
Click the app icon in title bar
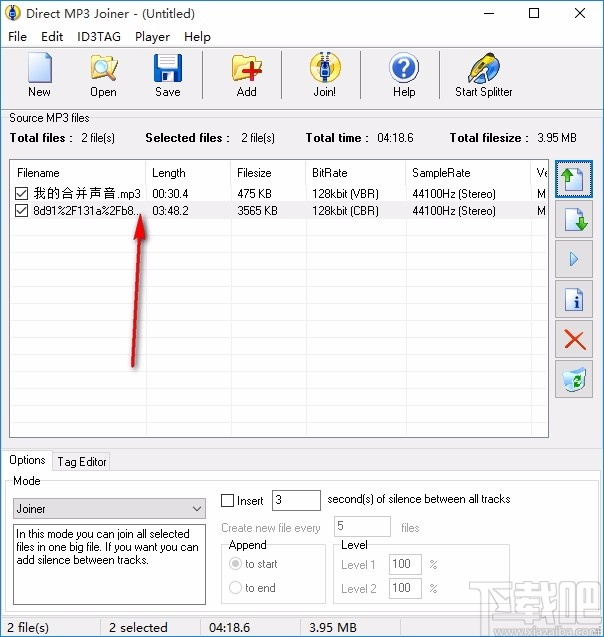point(13,13)
